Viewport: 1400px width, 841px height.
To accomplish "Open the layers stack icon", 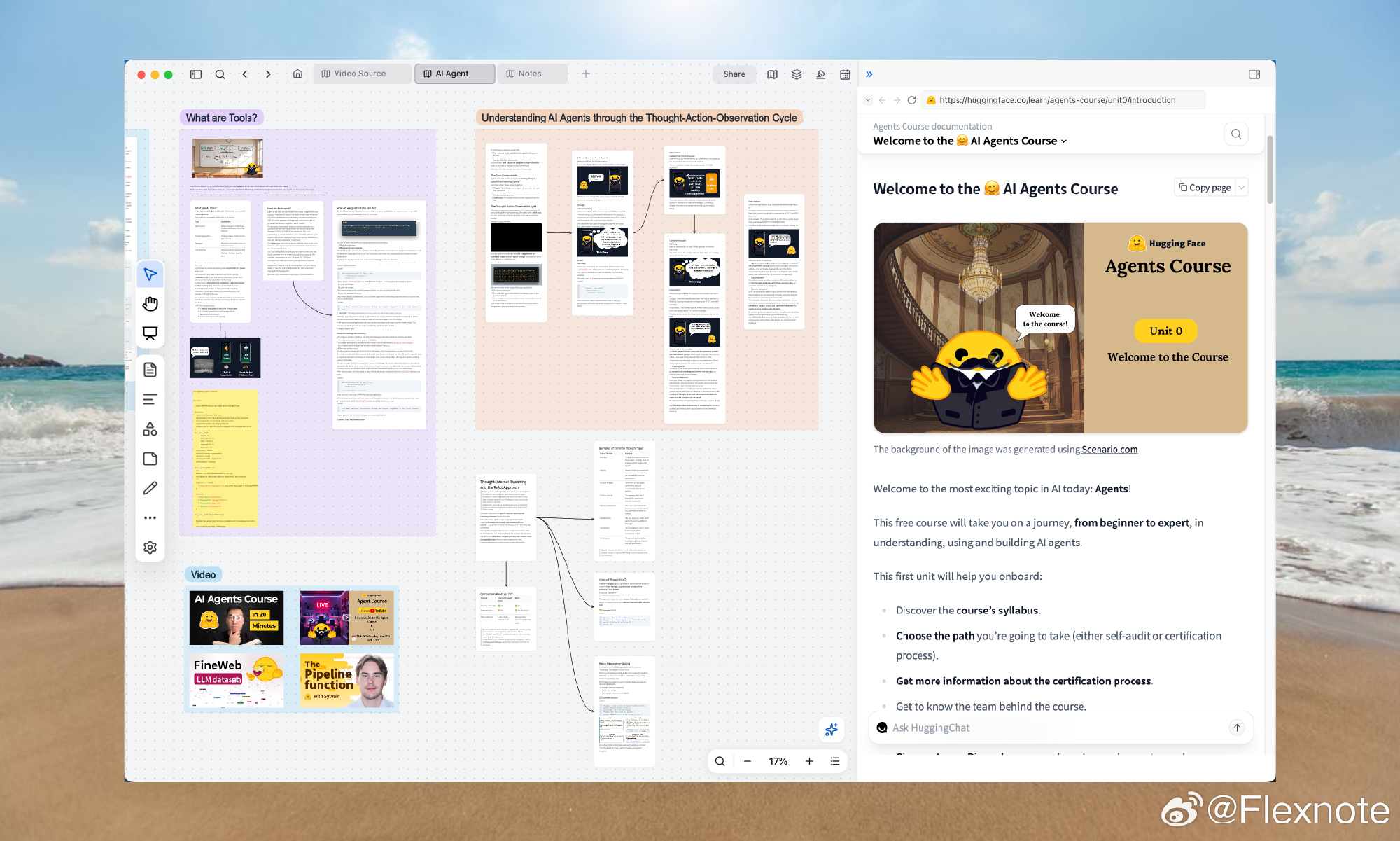I will [797, 74].
